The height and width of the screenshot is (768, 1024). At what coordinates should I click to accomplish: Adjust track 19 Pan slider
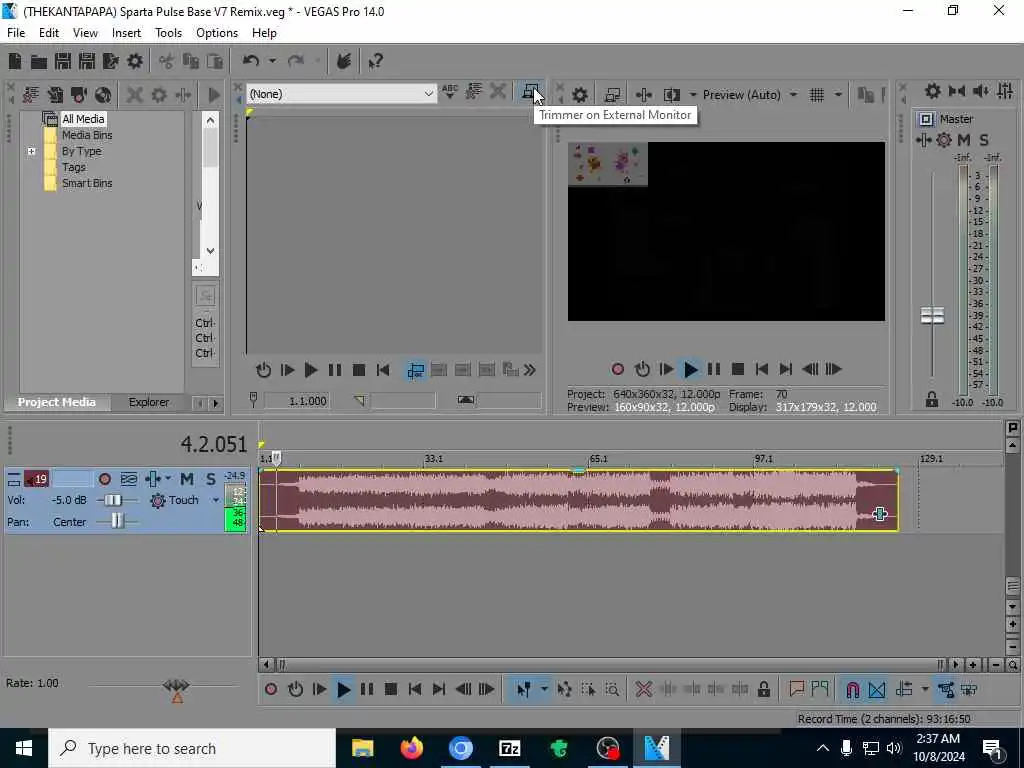117,521
